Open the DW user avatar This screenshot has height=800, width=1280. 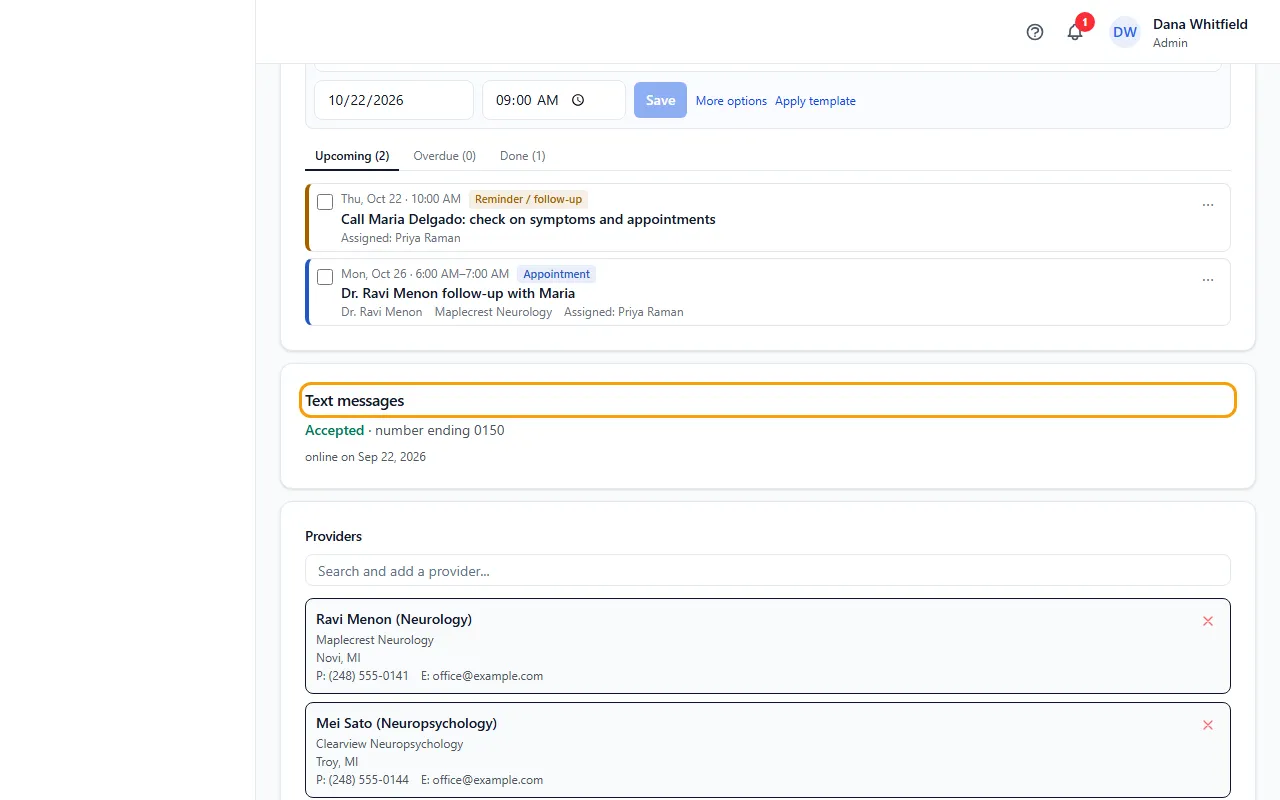tap(1125, 32)
